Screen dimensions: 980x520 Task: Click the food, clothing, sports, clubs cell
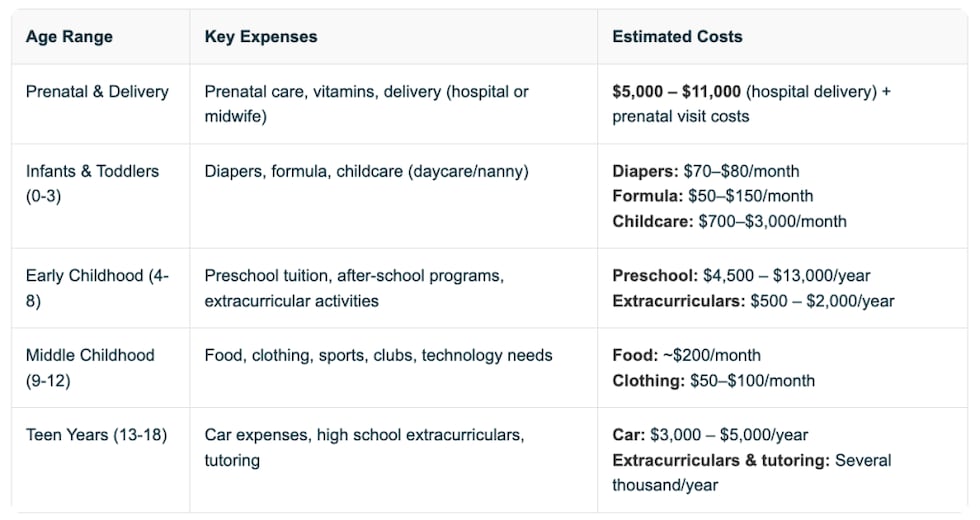(378, 355)
